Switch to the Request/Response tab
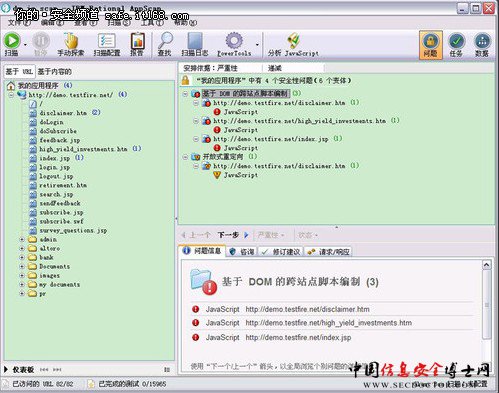Viewport: 499px width, 393px height. coord(328,252)
